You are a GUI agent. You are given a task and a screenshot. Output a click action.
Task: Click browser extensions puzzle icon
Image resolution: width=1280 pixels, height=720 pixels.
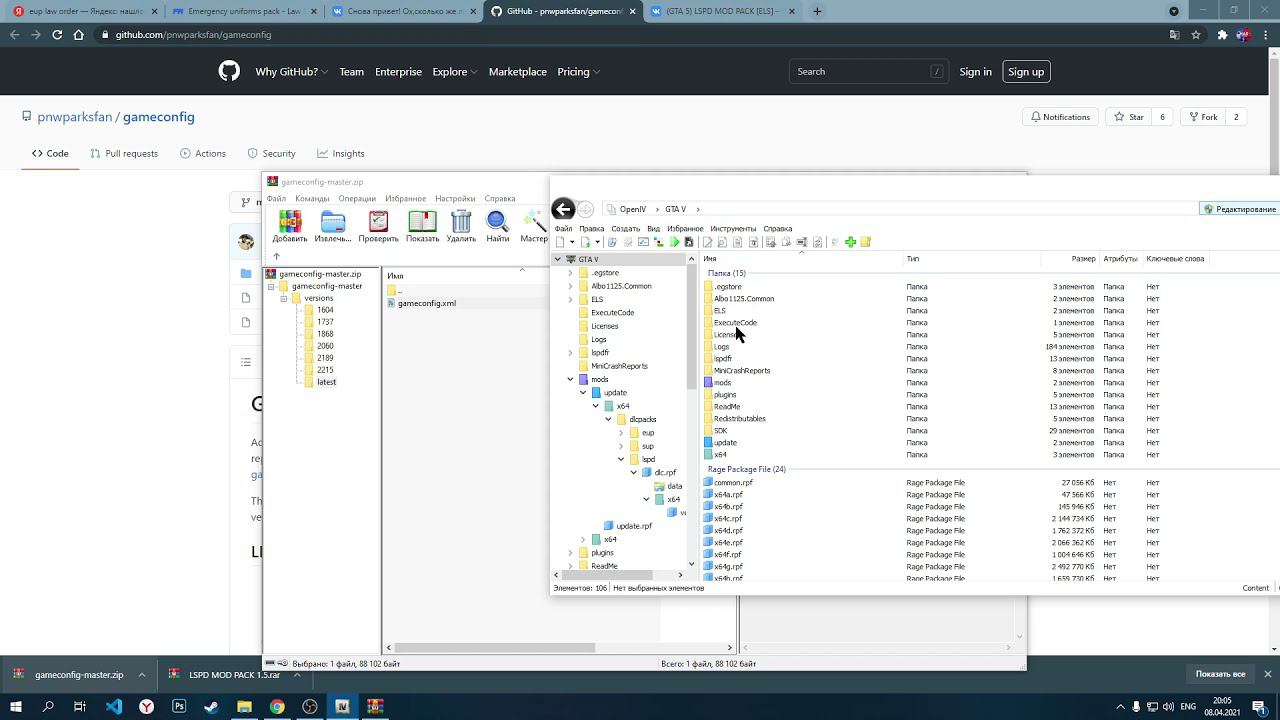[x=1222, y=34]
